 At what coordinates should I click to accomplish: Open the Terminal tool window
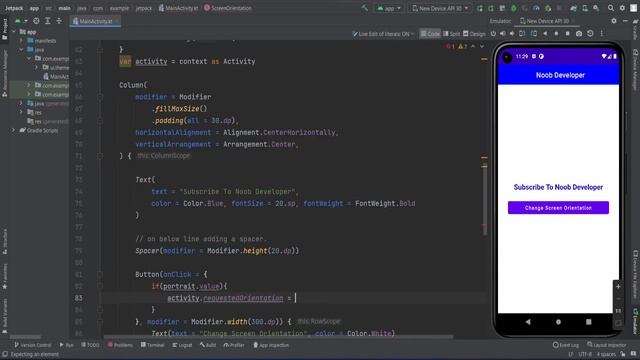click(152, 345)
